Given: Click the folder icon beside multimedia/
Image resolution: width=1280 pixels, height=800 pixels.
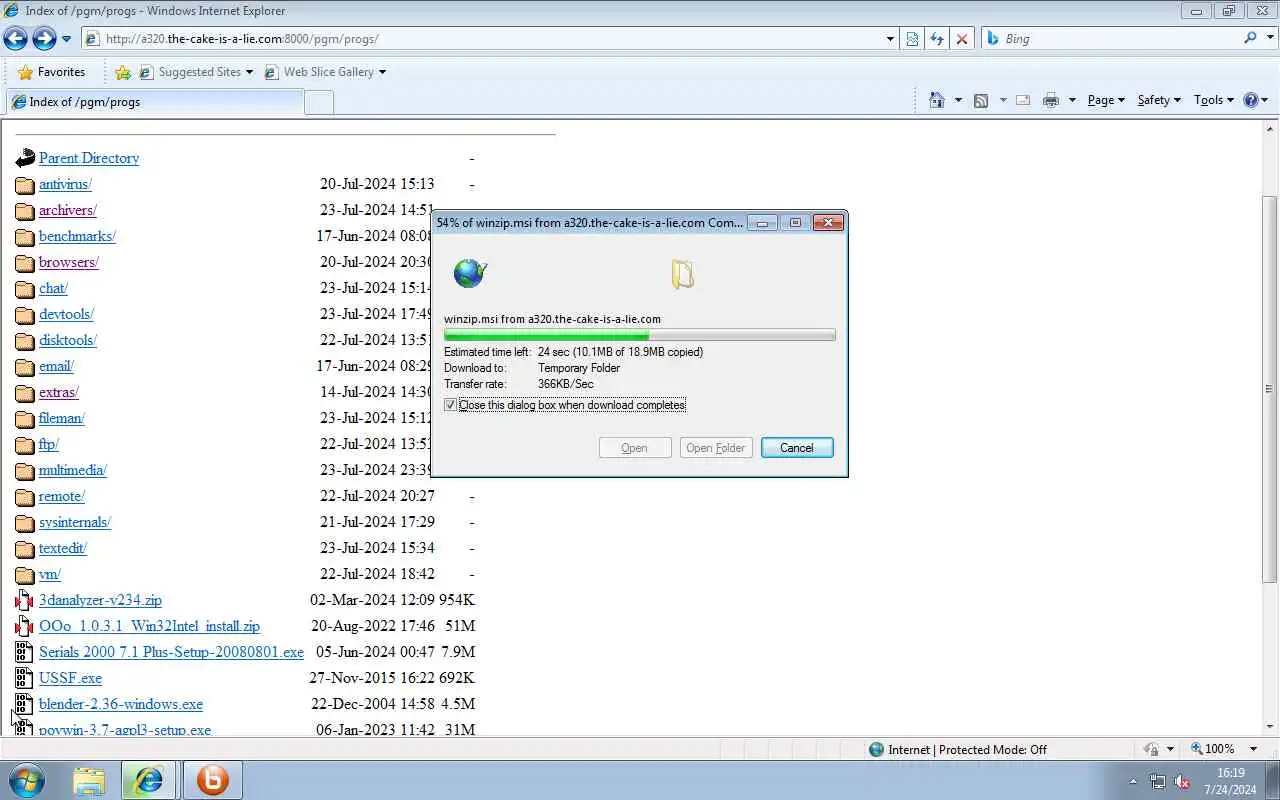Looking at the screenshot, I should coord(25,471).
